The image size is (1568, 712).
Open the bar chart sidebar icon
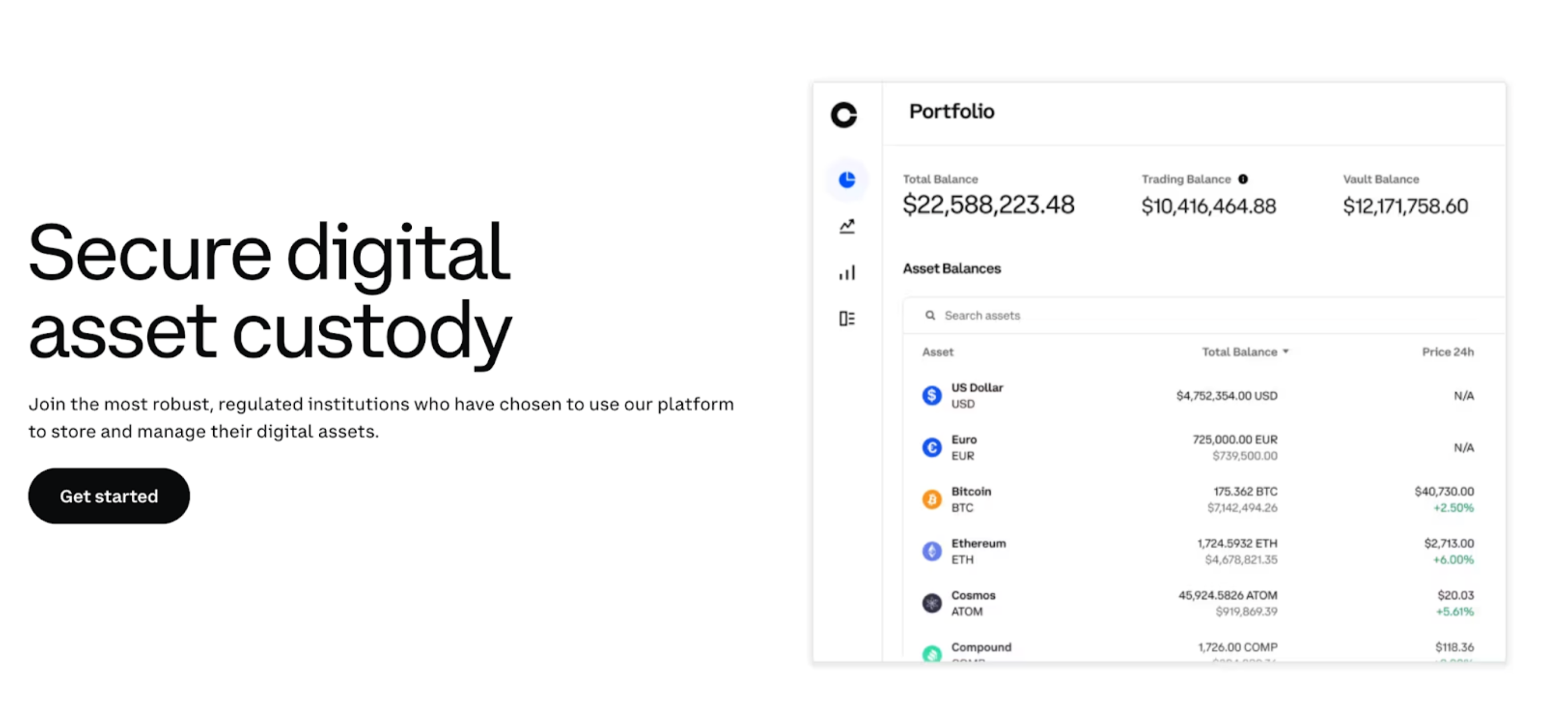tap(847, 272)
